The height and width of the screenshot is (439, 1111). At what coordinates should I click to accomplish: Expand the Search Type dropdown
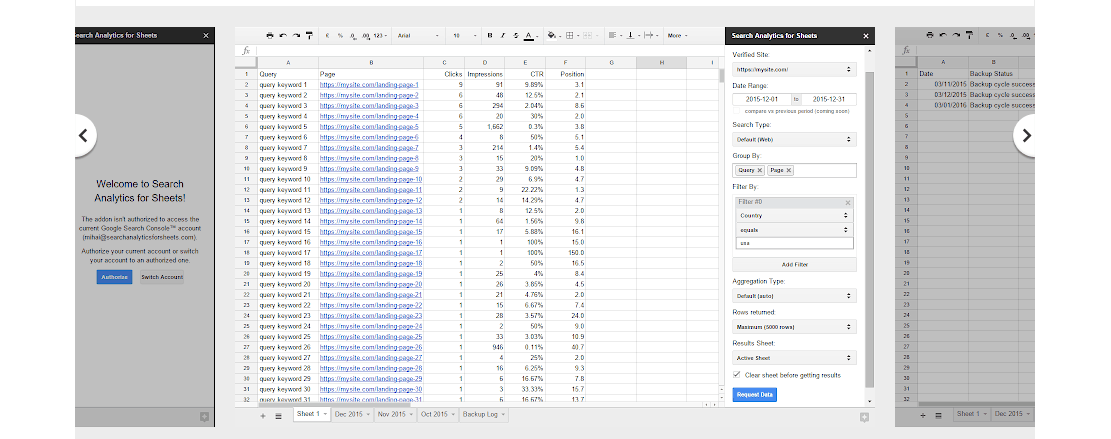point(794,140)
